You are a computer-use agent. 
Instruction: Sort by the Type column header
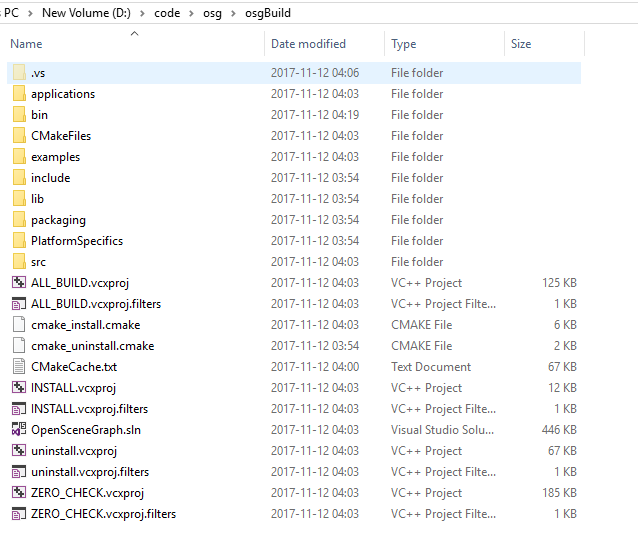pos(404,44)
